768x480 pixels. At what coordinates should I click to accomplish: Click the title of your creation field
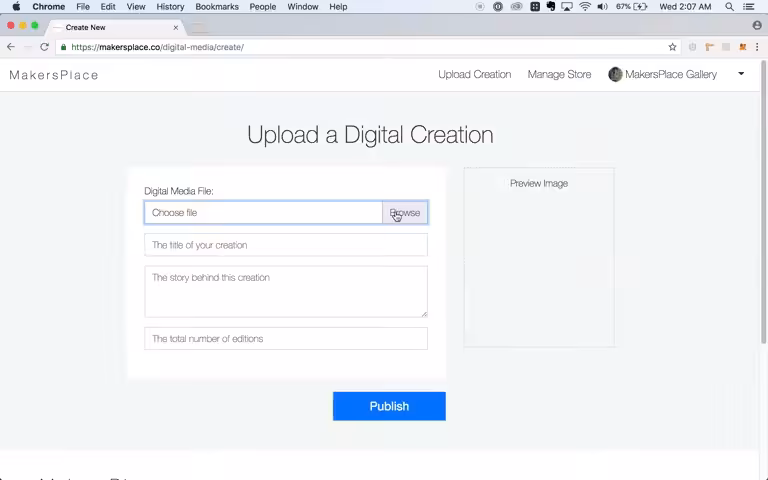coord(286,245)
